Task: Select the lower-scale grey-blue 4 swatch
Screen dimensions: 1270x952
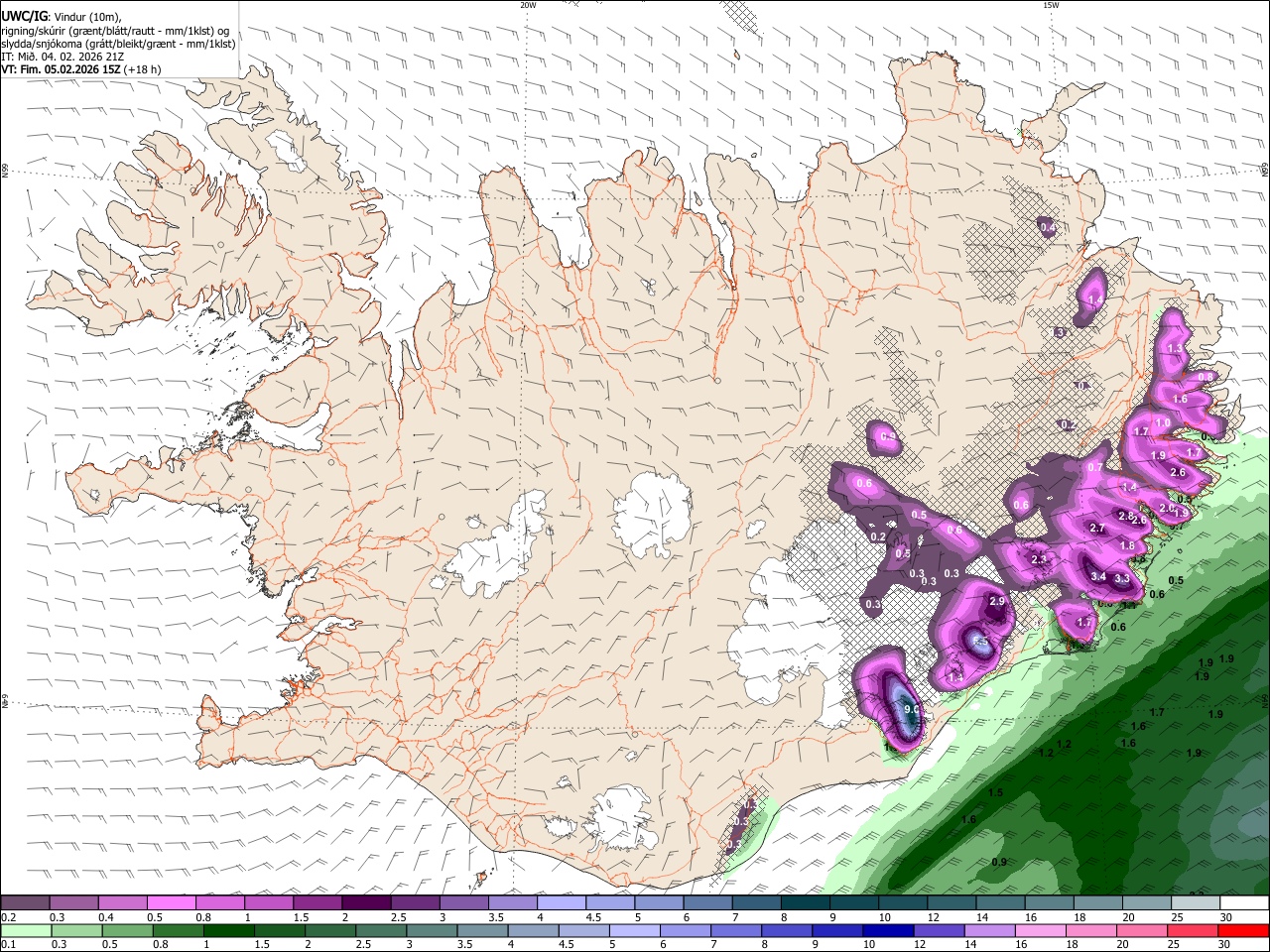Action: click(533, 931)
